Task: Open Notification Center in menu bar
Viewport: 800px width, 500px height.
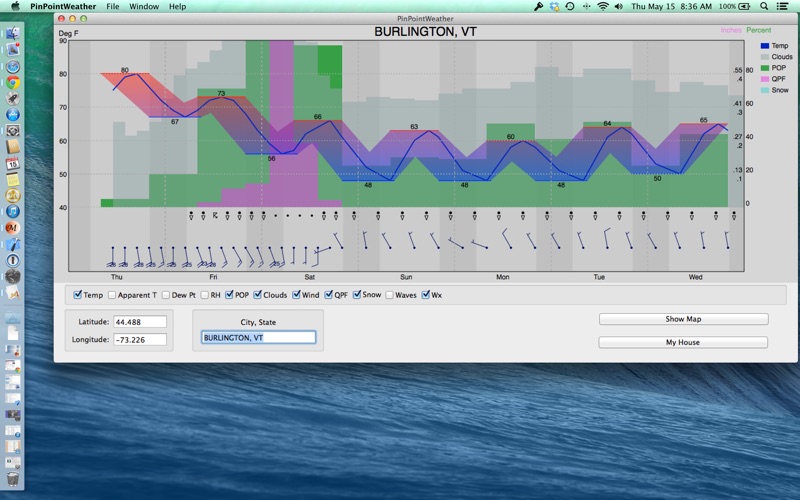Action: pos(782,6)
